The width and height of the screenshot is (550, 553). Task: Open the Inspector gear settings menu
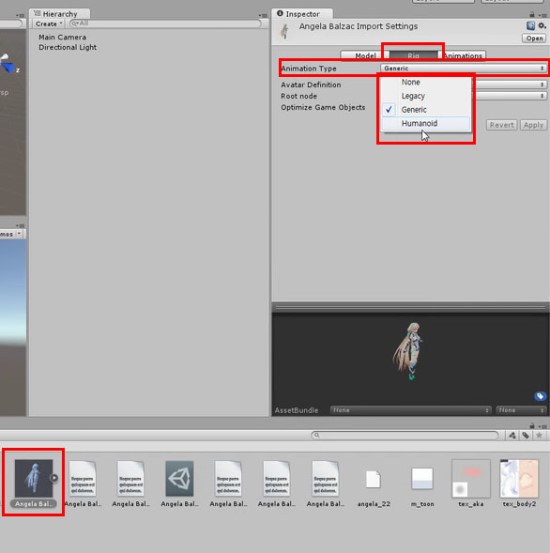542,25
